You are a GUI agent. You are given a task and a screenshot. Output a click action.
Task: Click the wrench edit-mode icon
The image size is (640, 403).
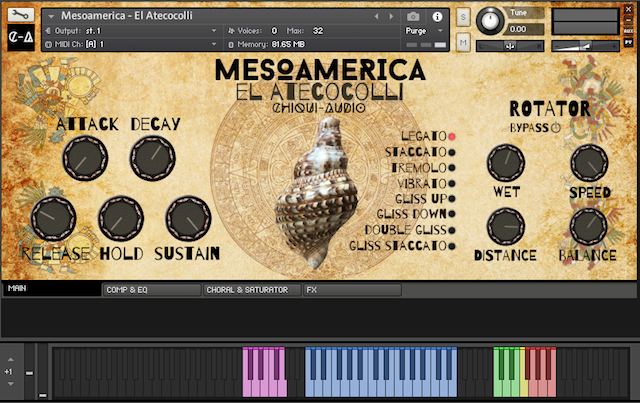click(22, 16)
